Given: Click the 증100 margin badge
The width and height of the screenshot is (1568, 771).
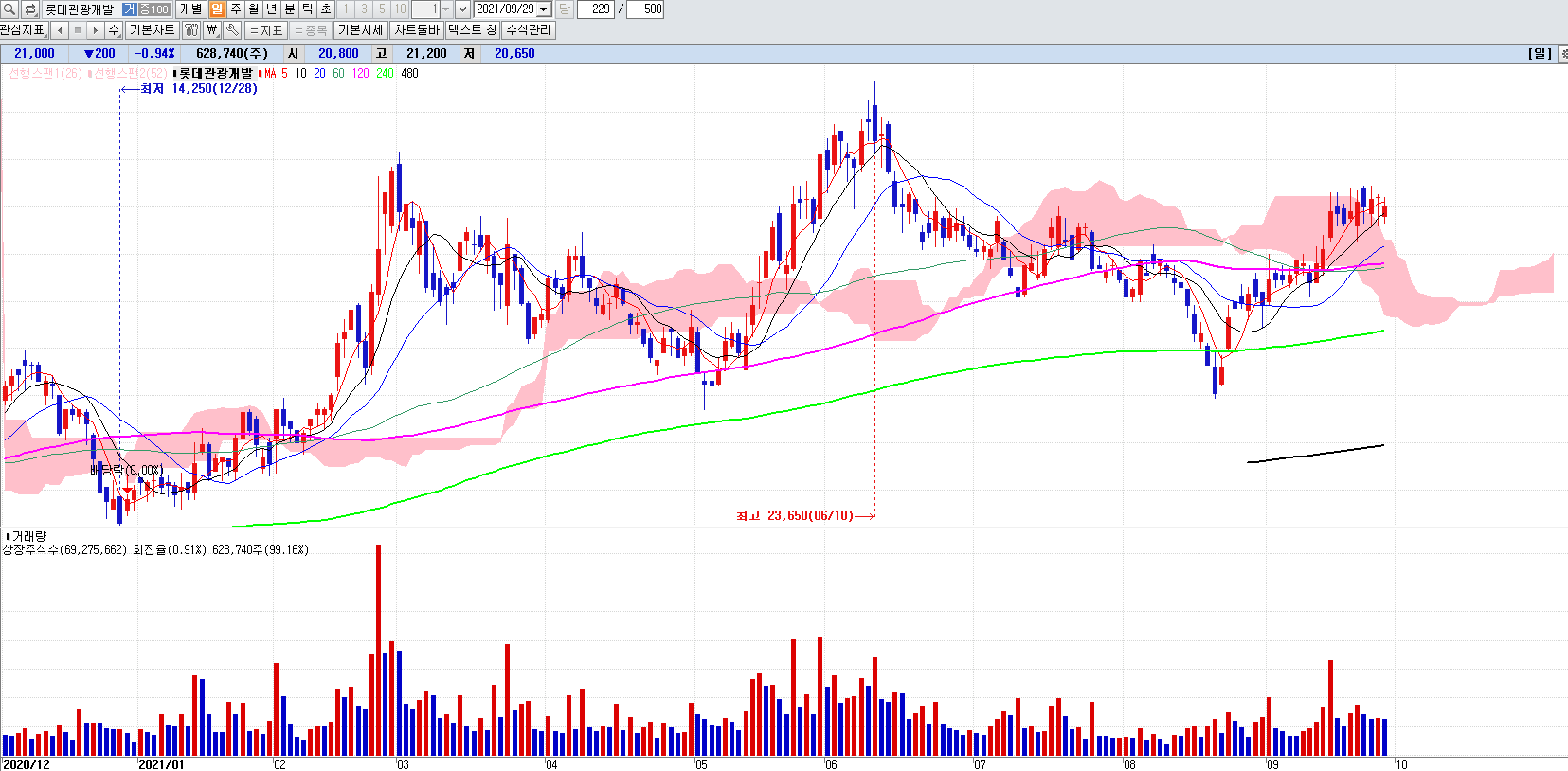Looking at the screenshot, I should [x=154, y=9].
